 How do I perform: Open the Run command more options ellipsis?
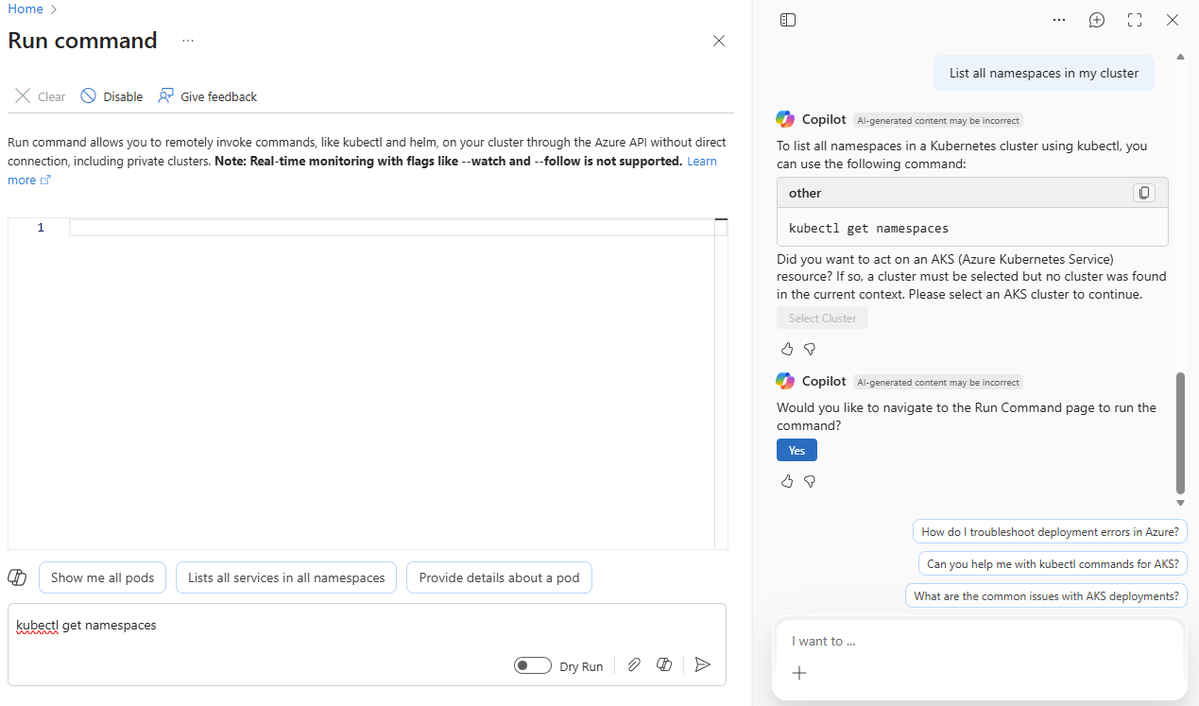click(188, 41)
